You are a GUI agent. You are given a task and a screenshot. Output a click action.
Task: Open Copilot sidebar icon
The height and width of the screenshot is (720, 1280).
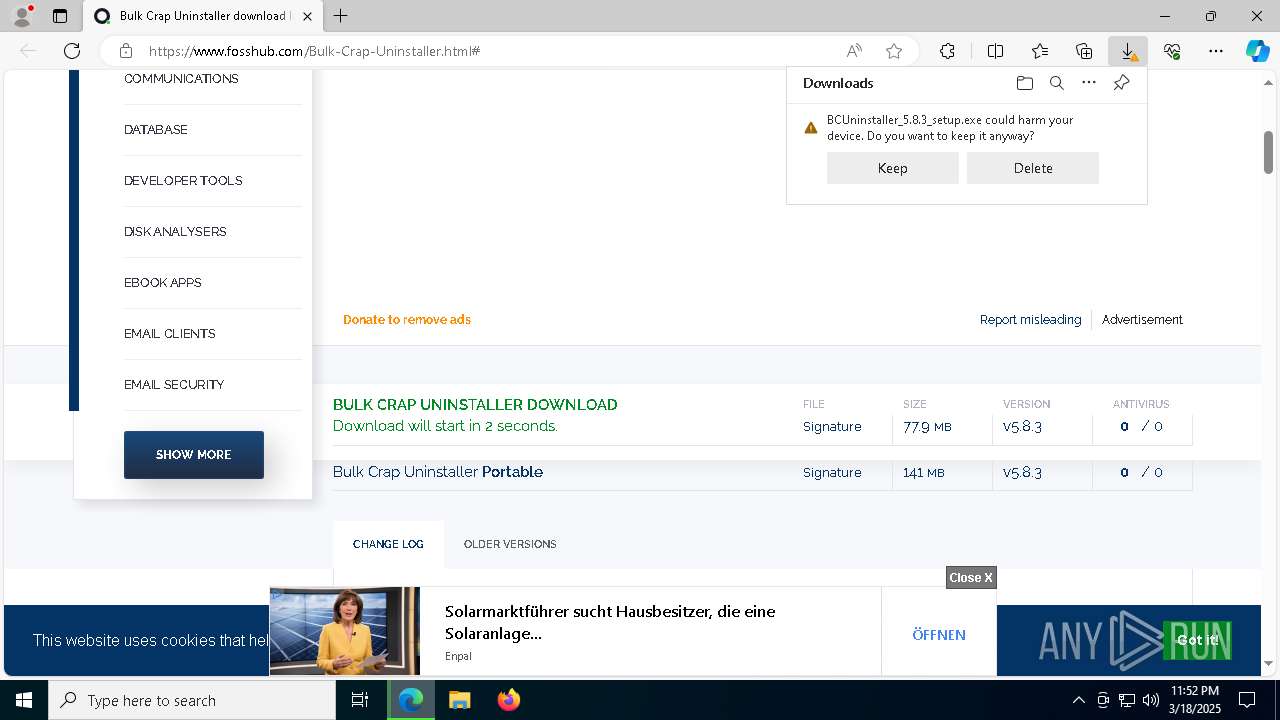coord(1258,51)
